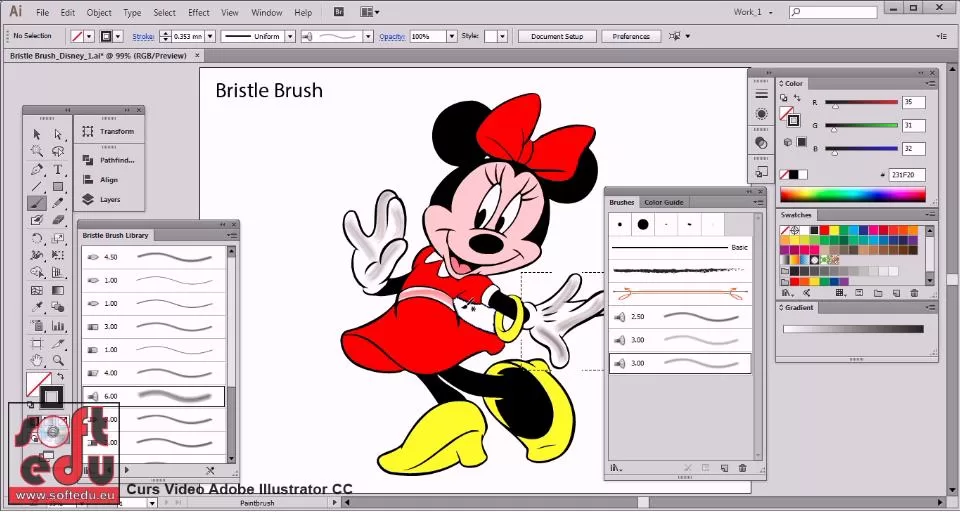960x512 pixels.
Task: Open the stroke weight dropdown
Action: tap(210, 36)
